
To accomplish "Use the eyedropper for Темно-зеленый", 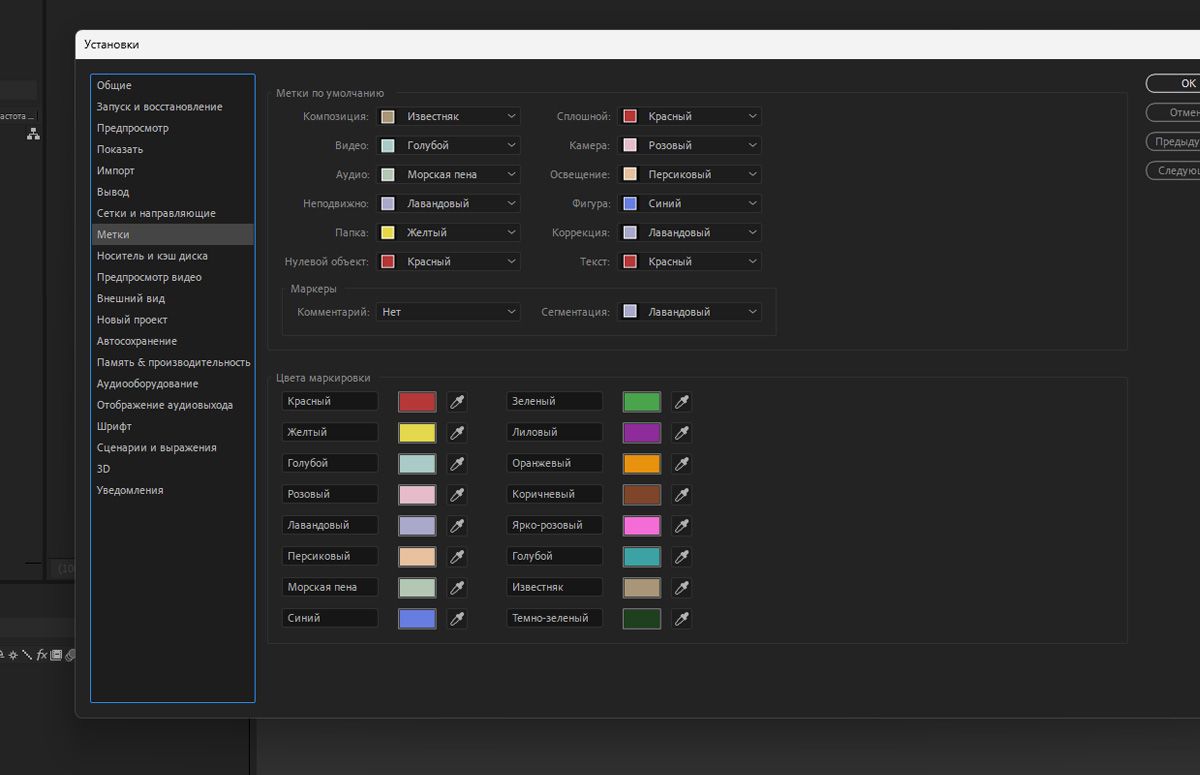I will (682, 619).
